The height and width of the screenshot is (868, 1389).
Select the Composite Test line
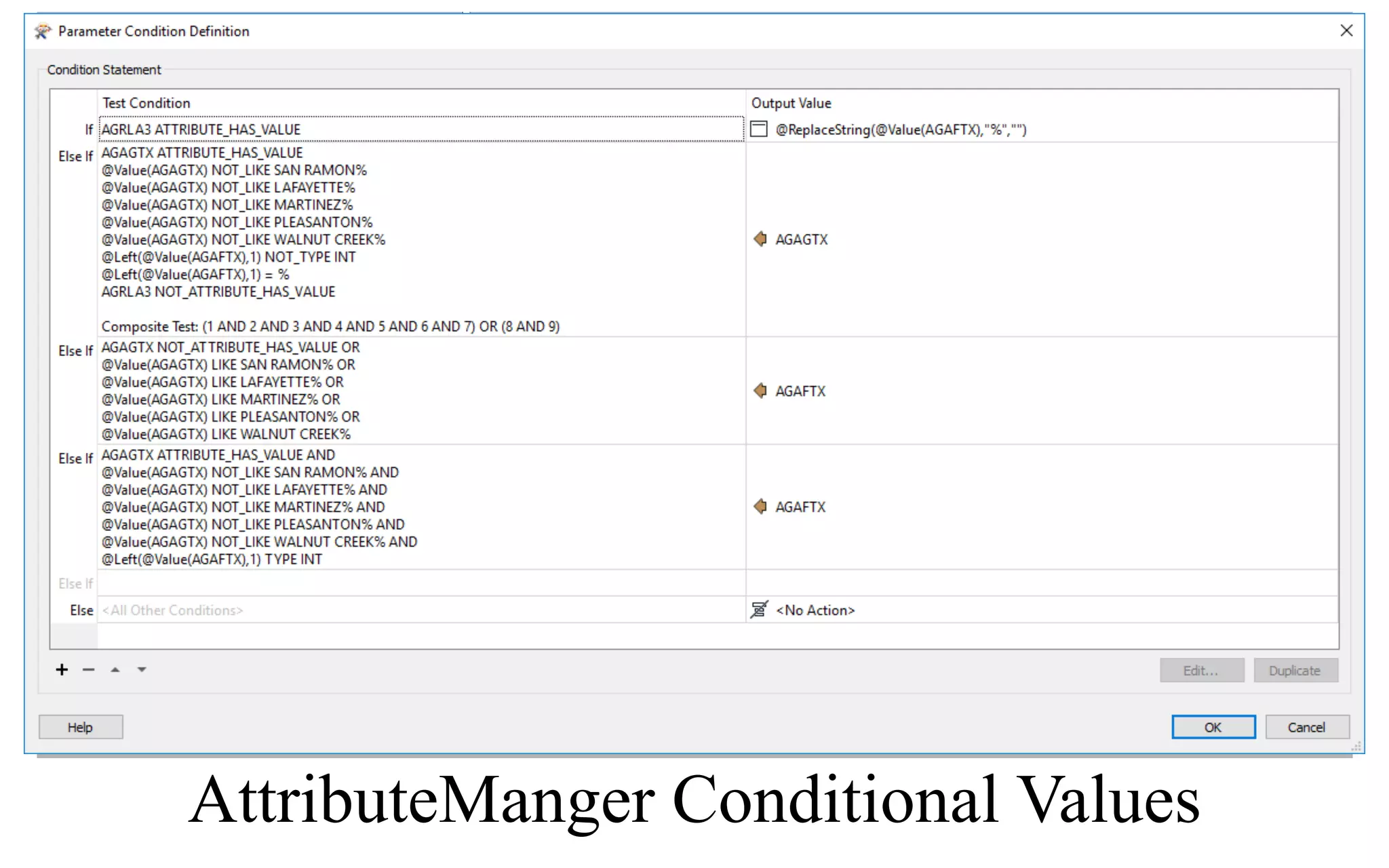[330, 327]
